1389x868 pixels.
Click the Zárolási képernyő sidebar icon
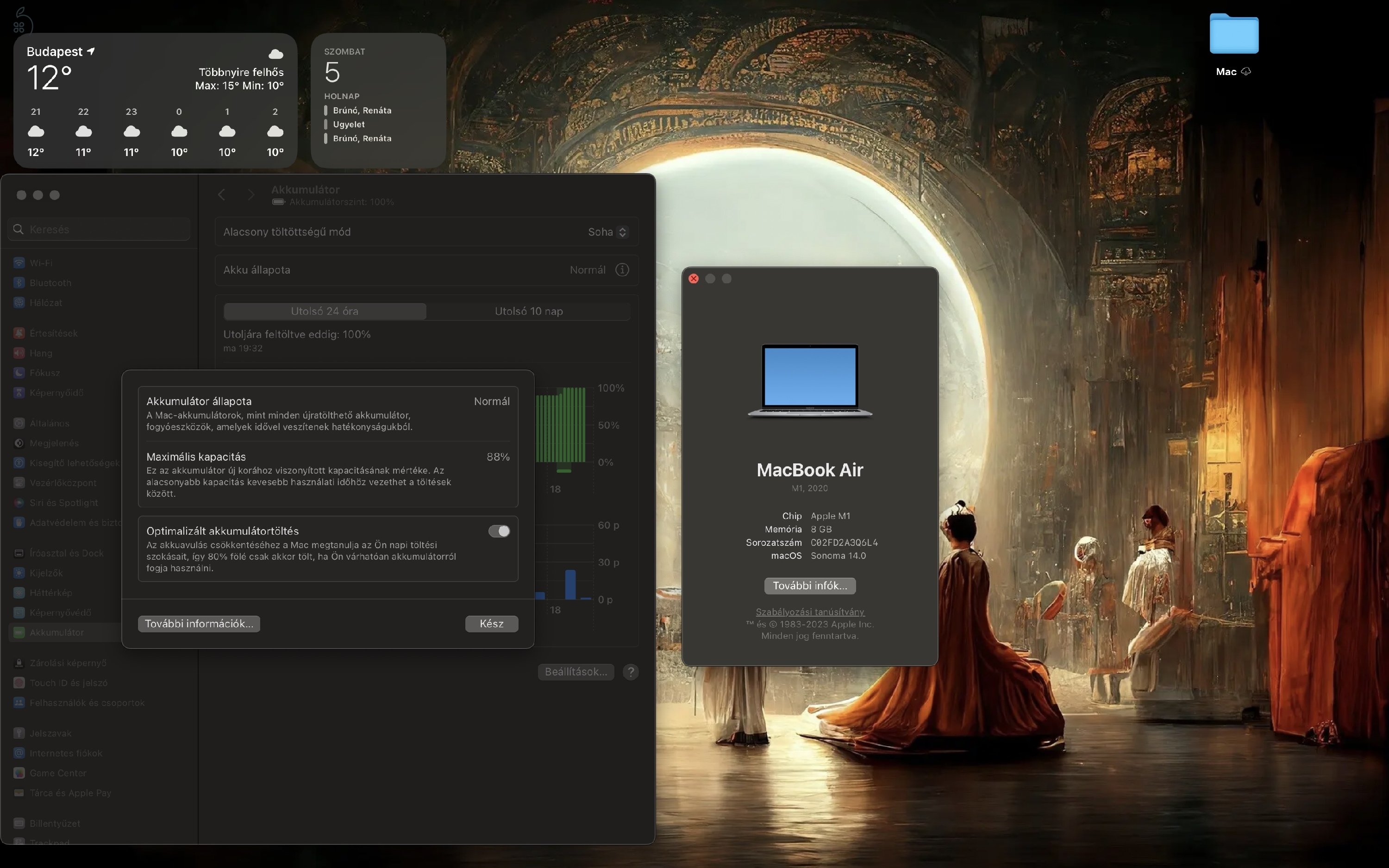pos(19,663)
